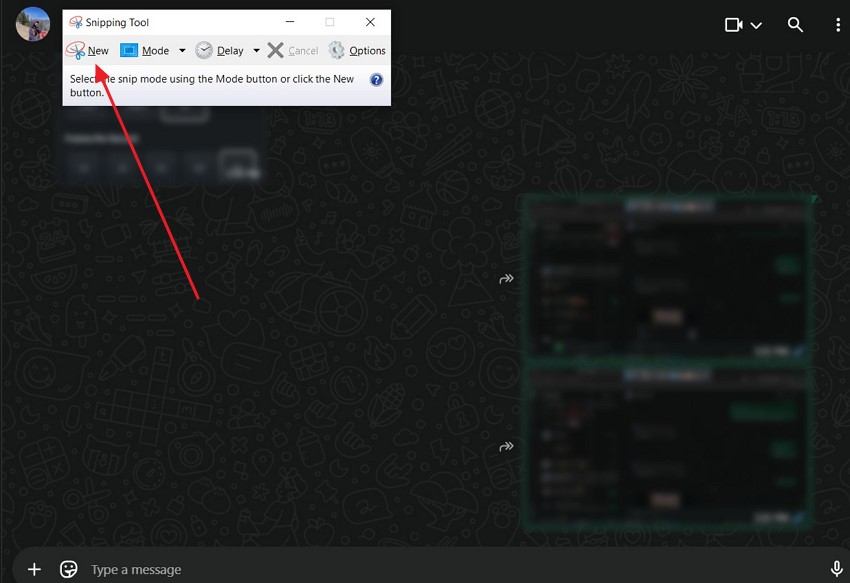Click the blue help question mark icon
Viewport: 850px width, 583px height.
click(x=376, y=80)
